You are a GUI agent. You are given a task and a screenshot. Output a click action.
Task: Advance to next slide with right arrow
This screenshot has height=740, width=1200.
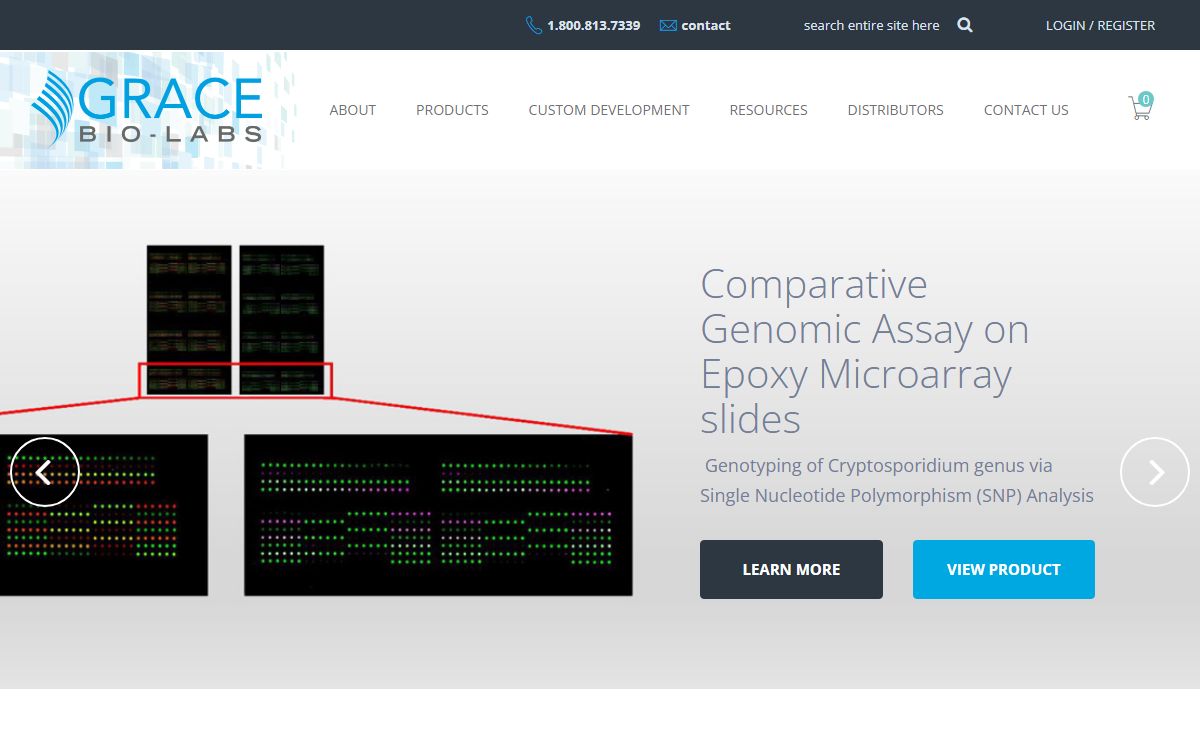[x=1155, y=471]
